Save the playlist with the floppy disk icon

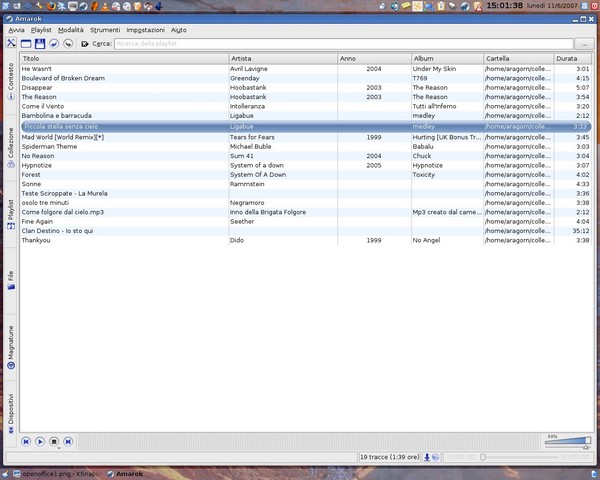[x=40, y=44]
